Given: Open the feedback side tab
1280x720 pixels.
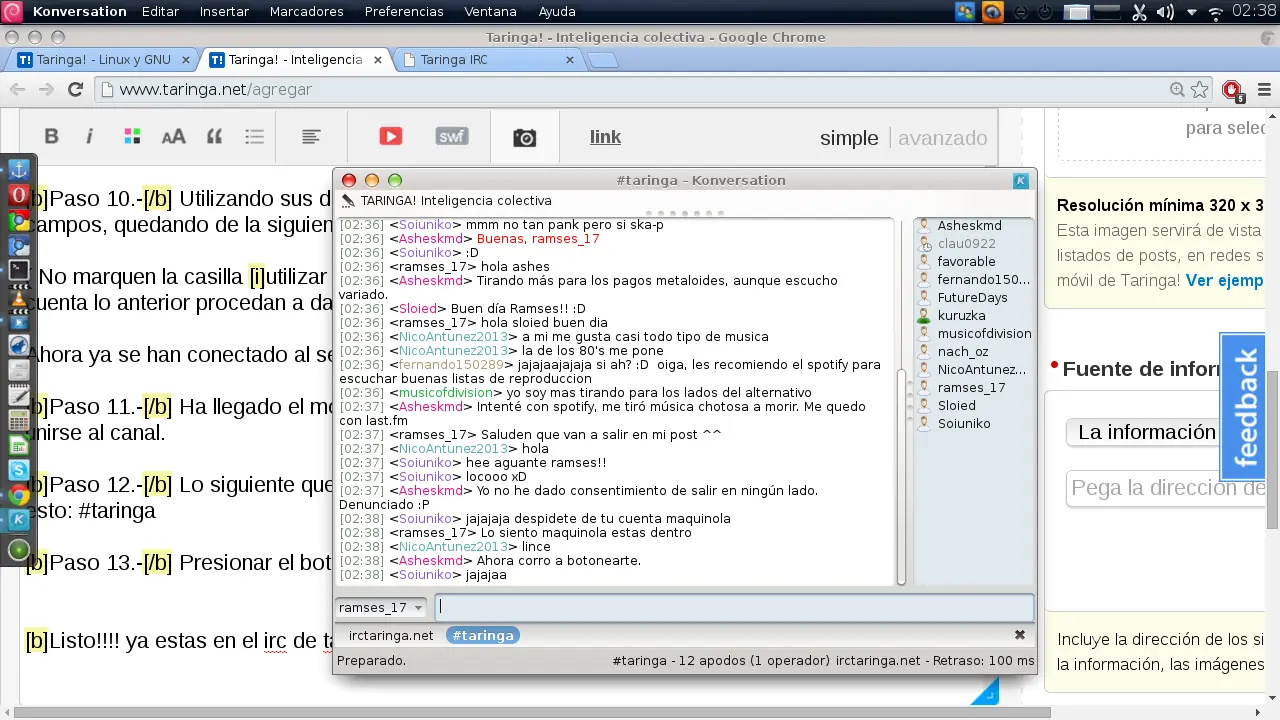Looking at the screenshot, I should coord(1243,407).
